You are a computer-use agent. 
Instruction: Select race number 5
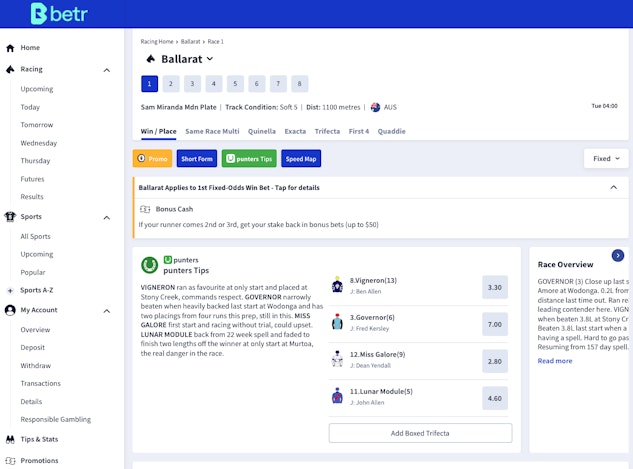235,84
